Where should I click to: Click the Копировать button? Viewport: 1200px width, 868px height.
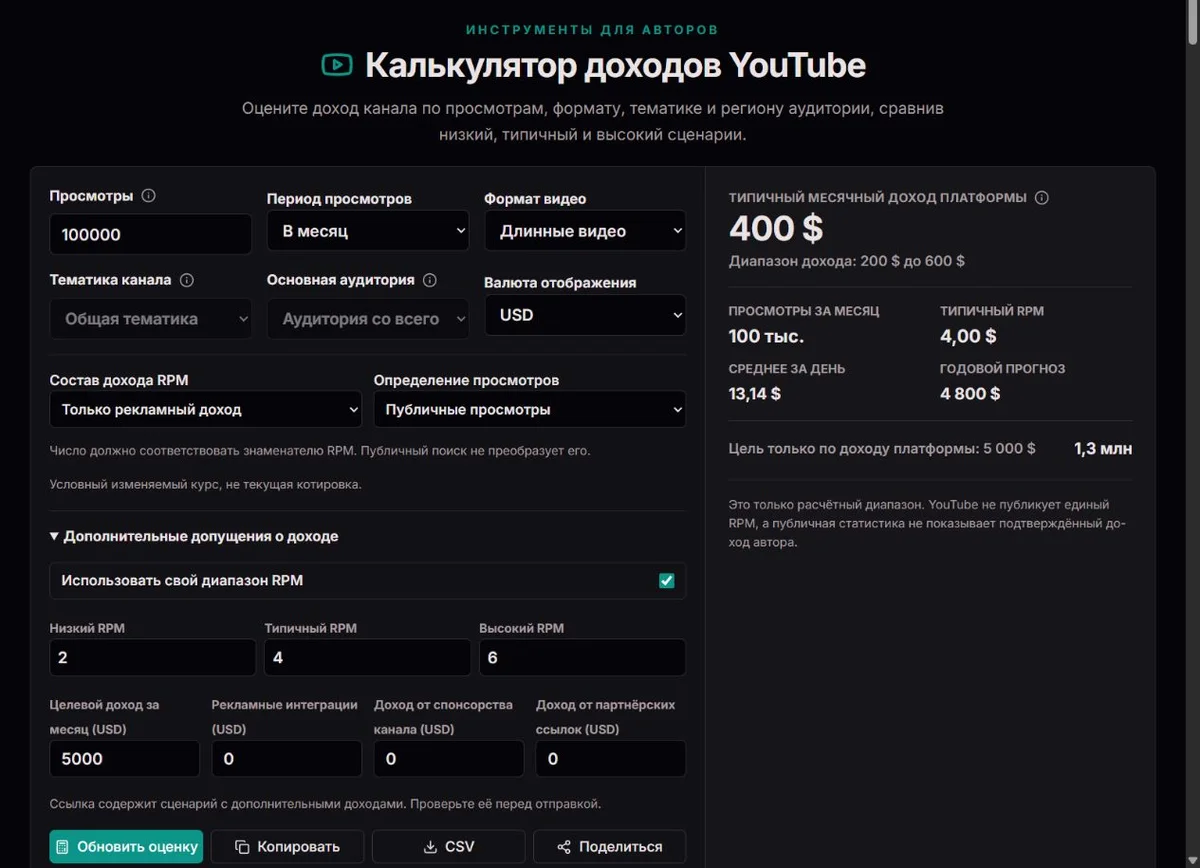coord(287,847)
